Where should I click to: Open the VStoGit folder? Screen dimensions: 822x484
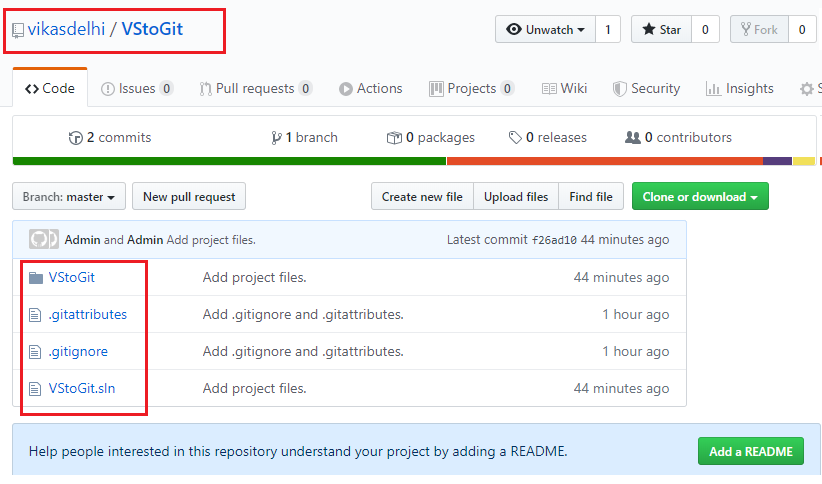click(72, 277)
